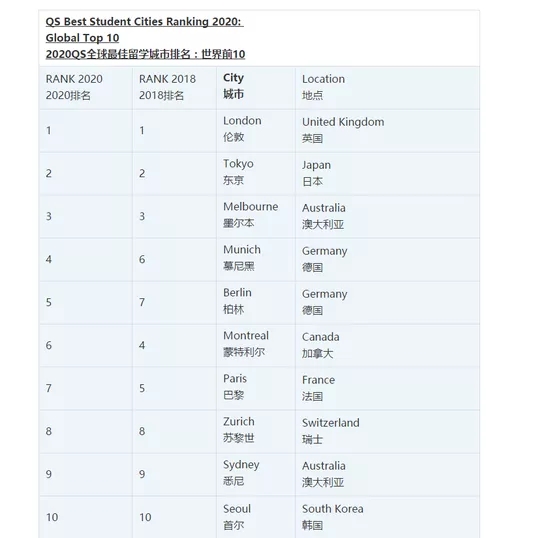Select the Canada location cell

(x=387, y=345)
